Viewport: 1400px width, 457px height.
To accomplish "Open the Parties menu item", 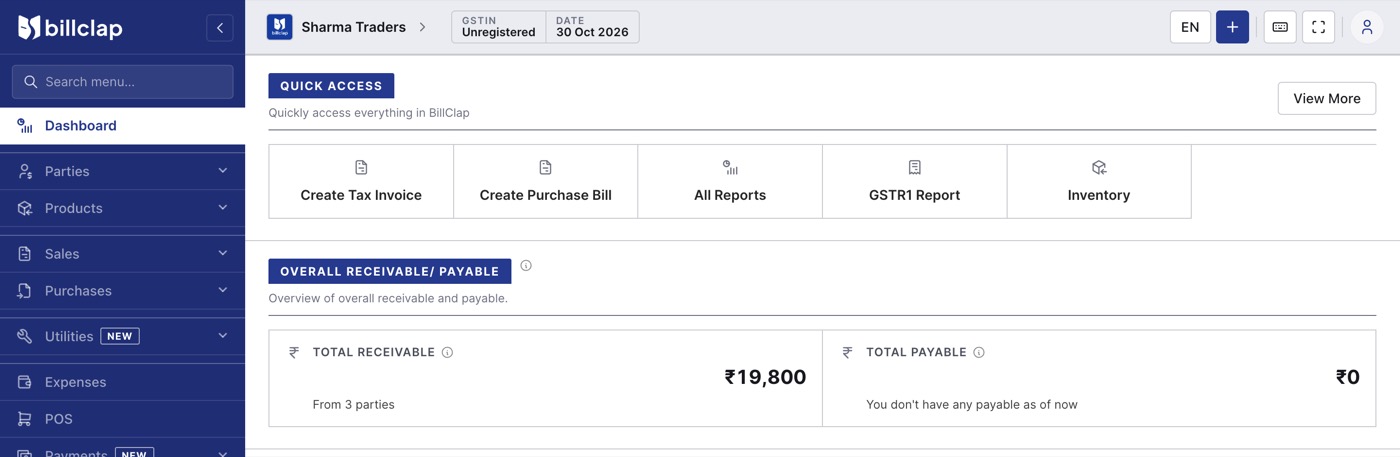I will pos(122,172).
